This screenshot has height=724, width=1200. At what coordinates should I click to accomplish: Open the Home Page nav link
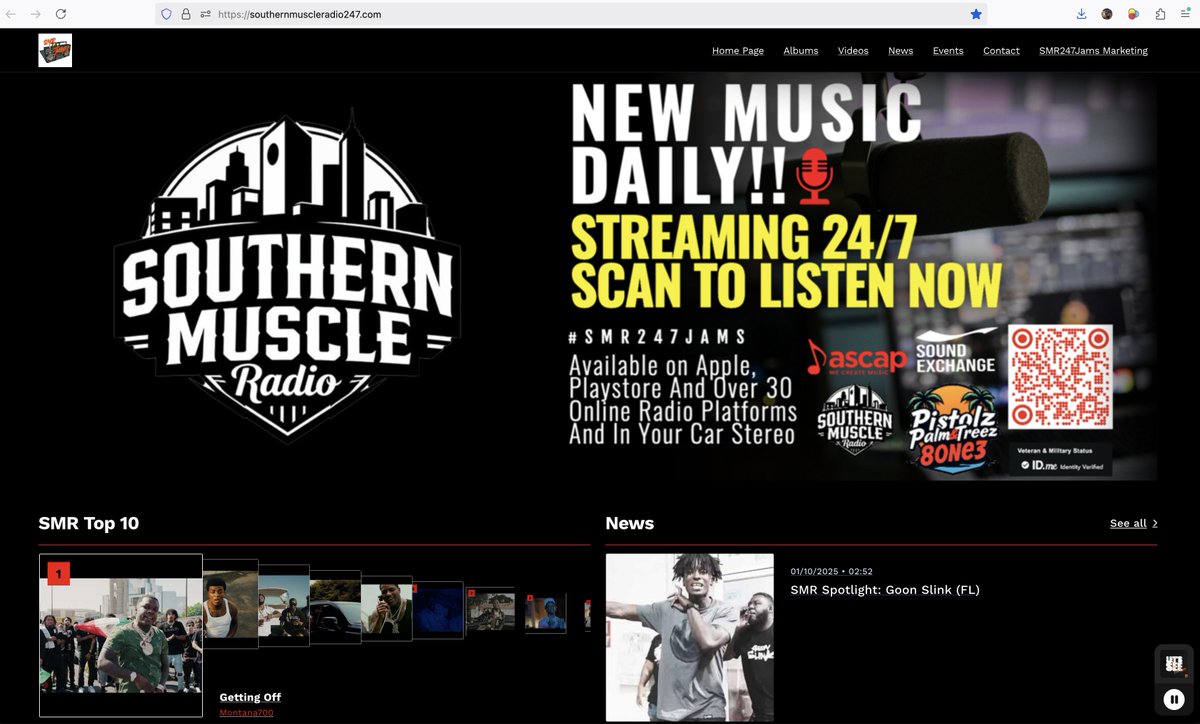[x=738, y=50]
